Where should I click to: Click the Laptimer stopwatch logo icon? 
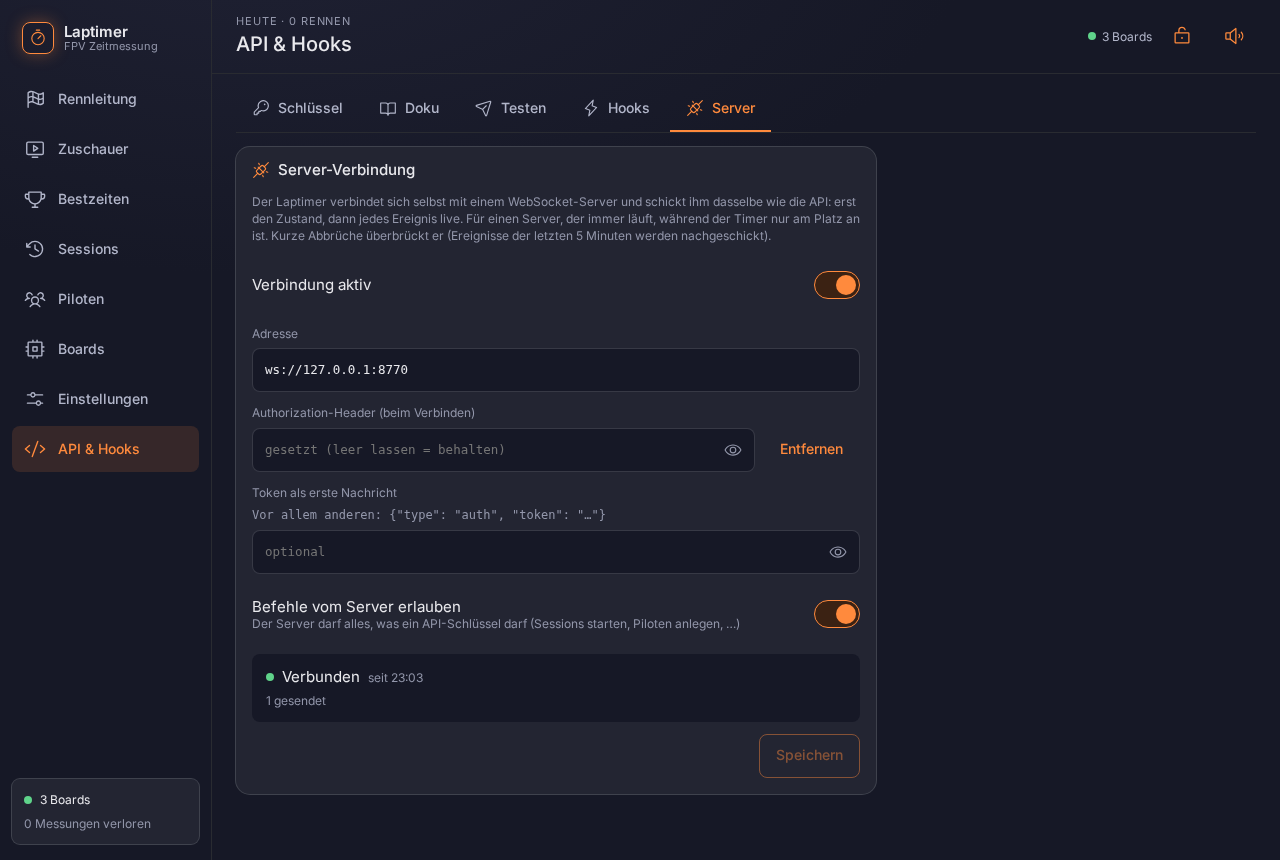pyautogui.click(x=38, y=38)
